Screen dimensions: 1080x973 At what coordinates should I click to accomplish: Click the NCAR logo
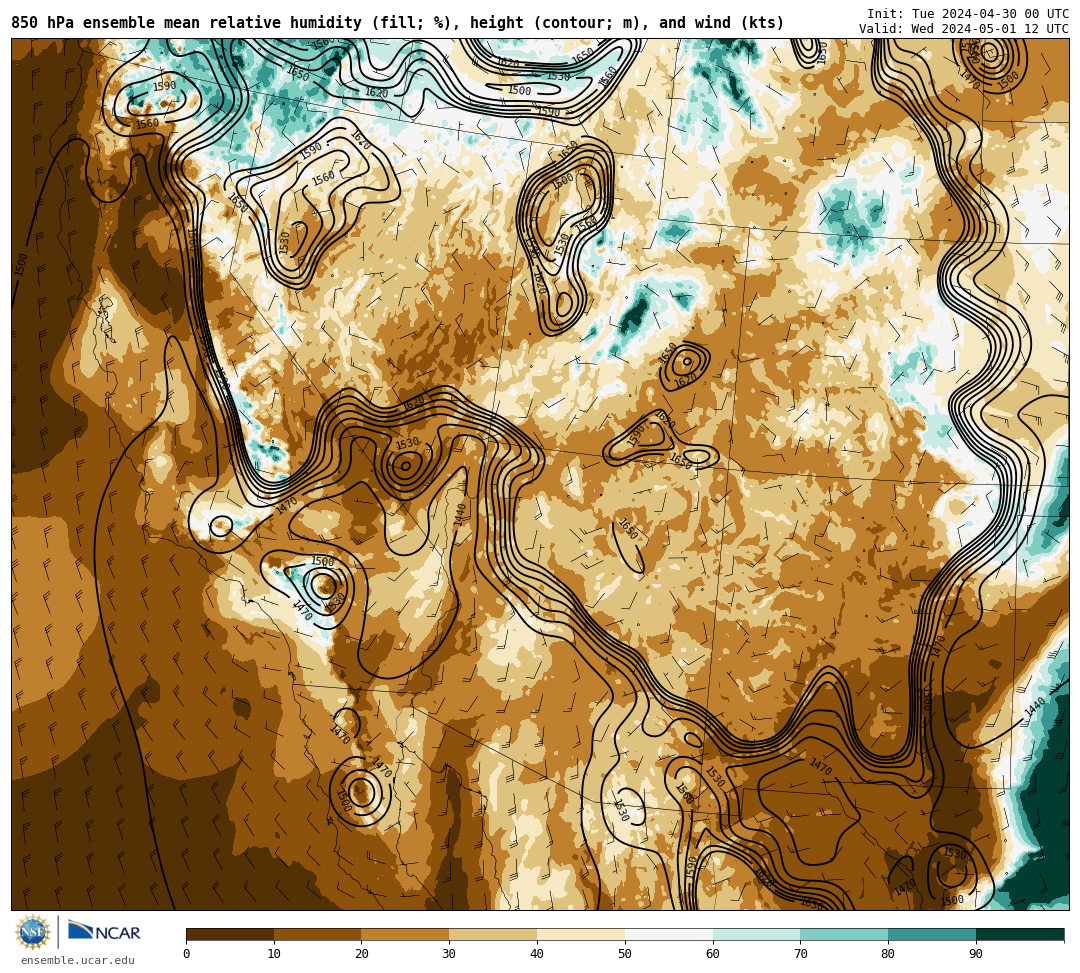tap(104, 932)
